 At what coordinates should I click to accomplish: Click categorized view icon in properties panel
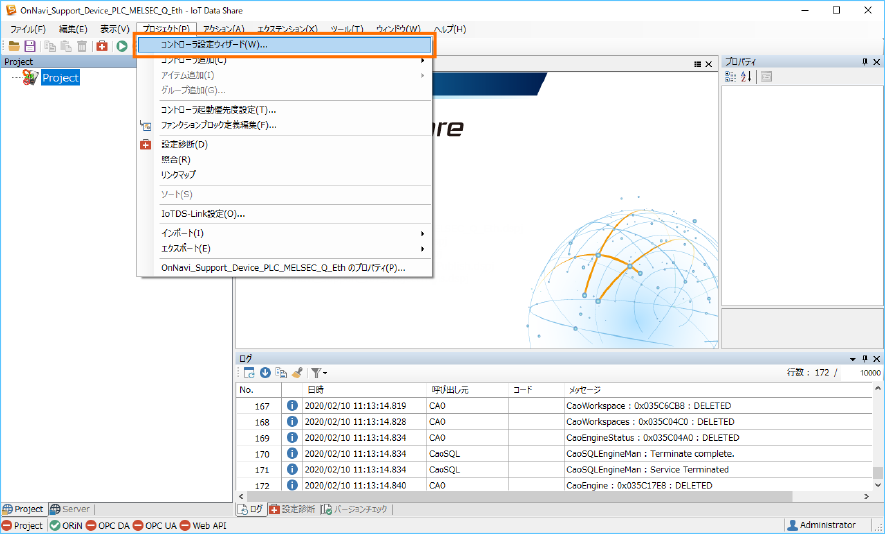tap(730, 77)
